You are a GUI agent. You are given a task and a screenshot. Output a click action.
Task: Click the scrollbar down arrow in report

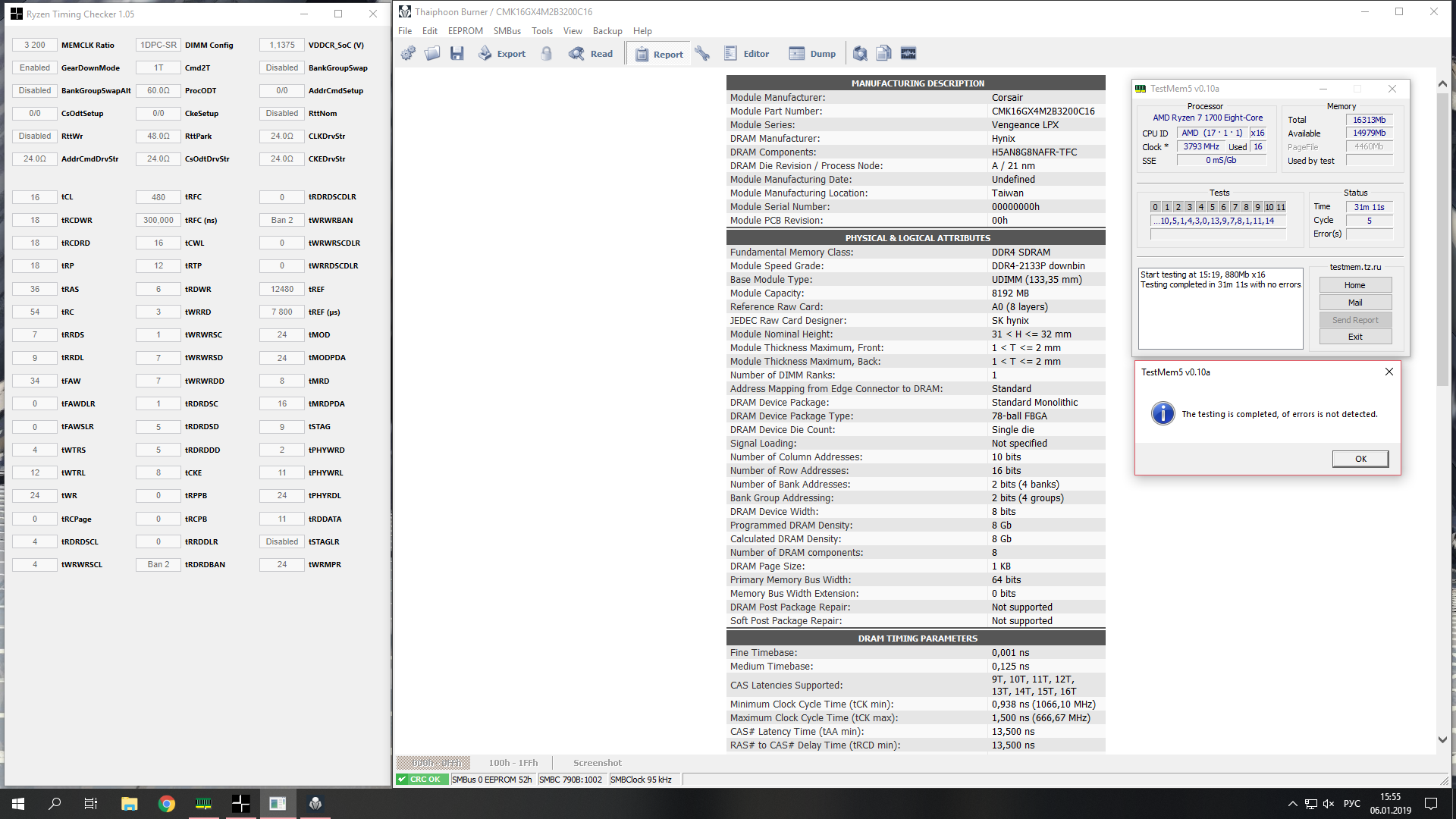point(1442,739)
